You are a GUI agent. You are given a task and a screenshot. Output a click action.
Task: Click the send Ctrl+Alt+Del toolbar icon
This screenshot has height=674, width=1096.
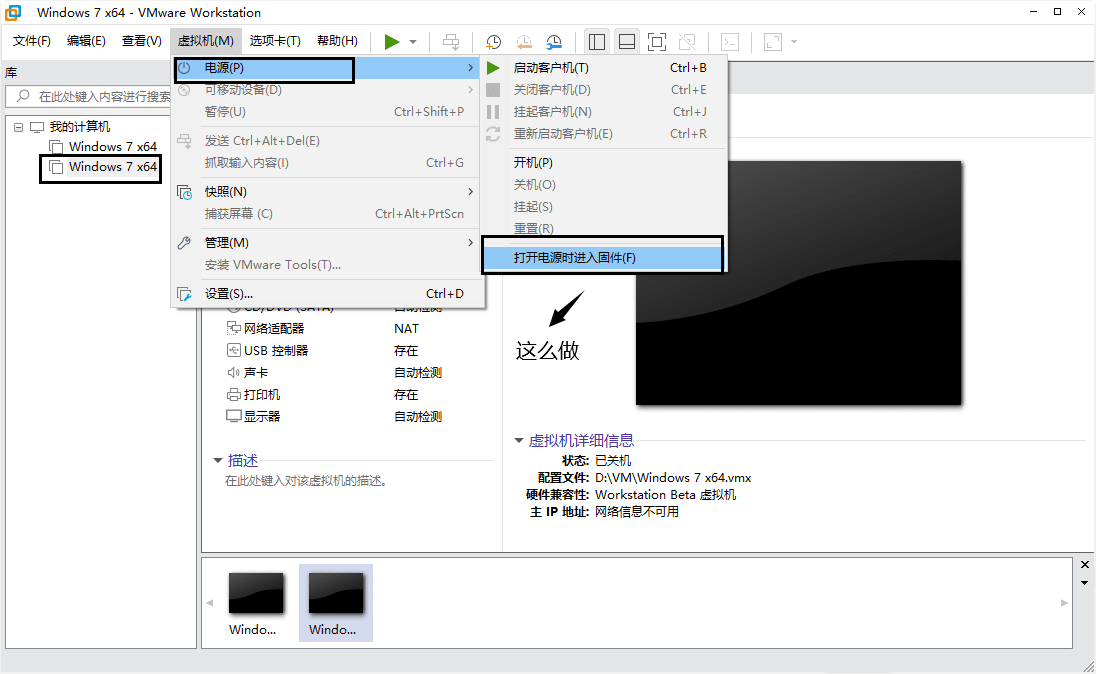[x=451, y=42]
